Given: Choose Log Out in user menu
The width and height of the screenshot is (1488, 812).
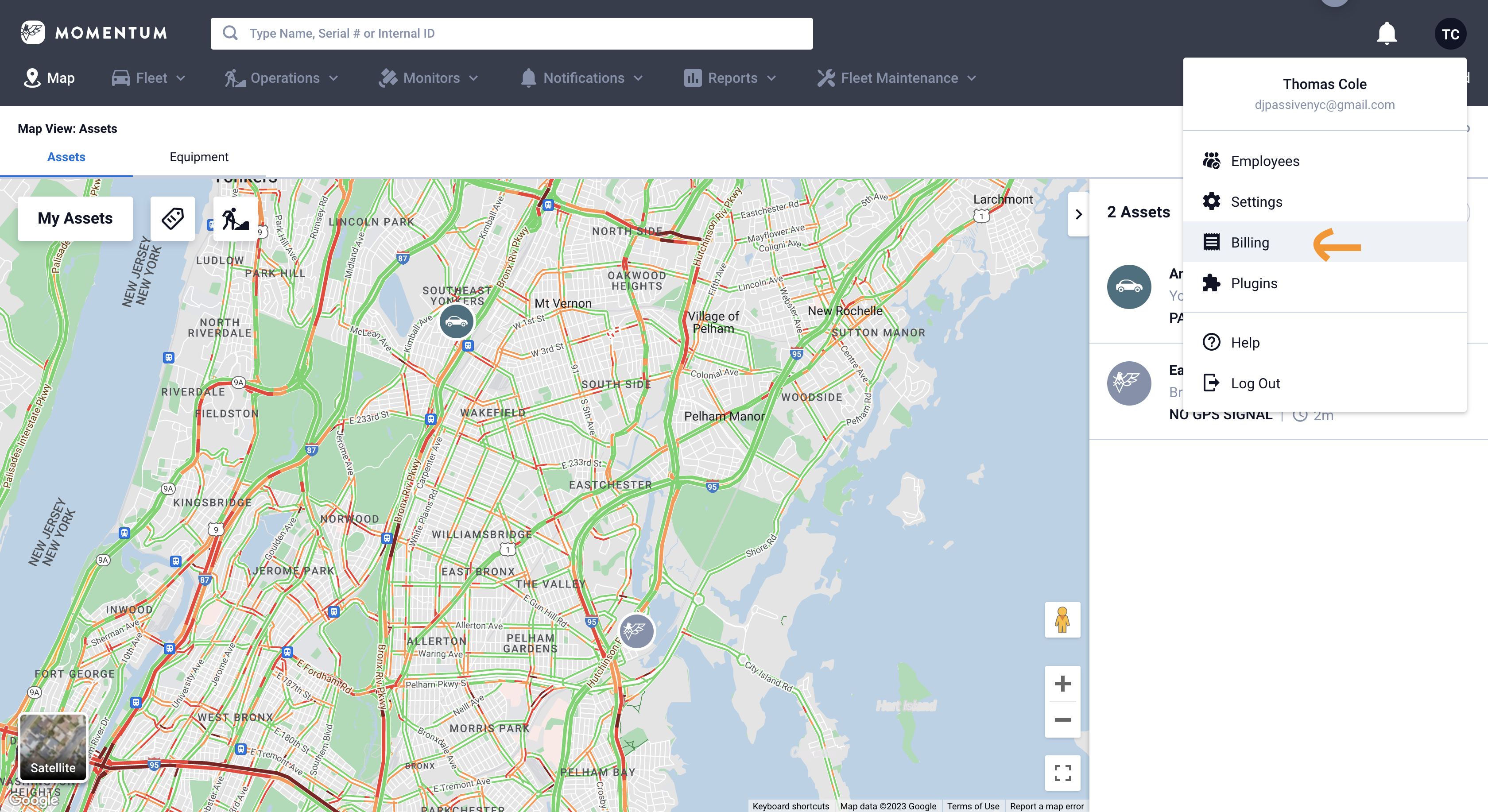Looking at the screenshot, I should click(1255, 383).
